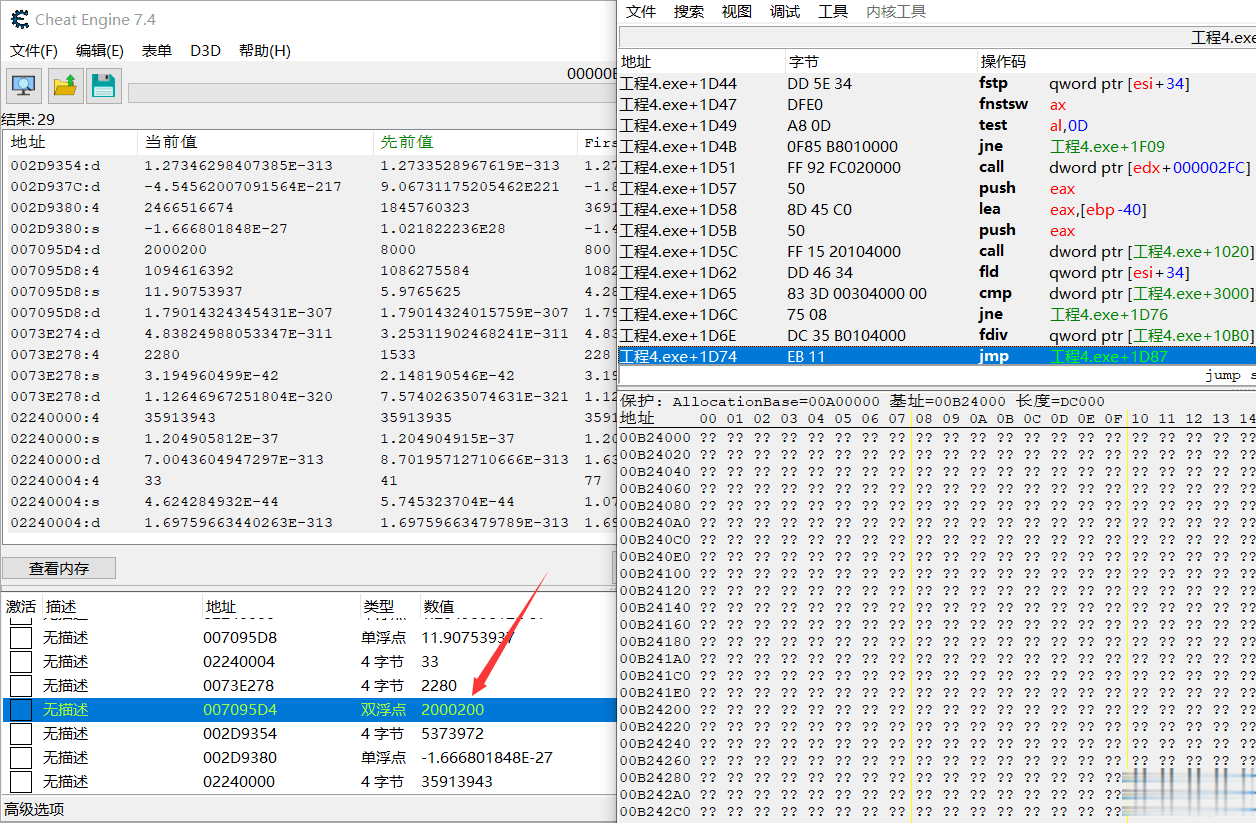Viewport: 1256px width, 823px height.
Task: Open the 调试 menu in memory viewer
Action: tap(785, 12)
